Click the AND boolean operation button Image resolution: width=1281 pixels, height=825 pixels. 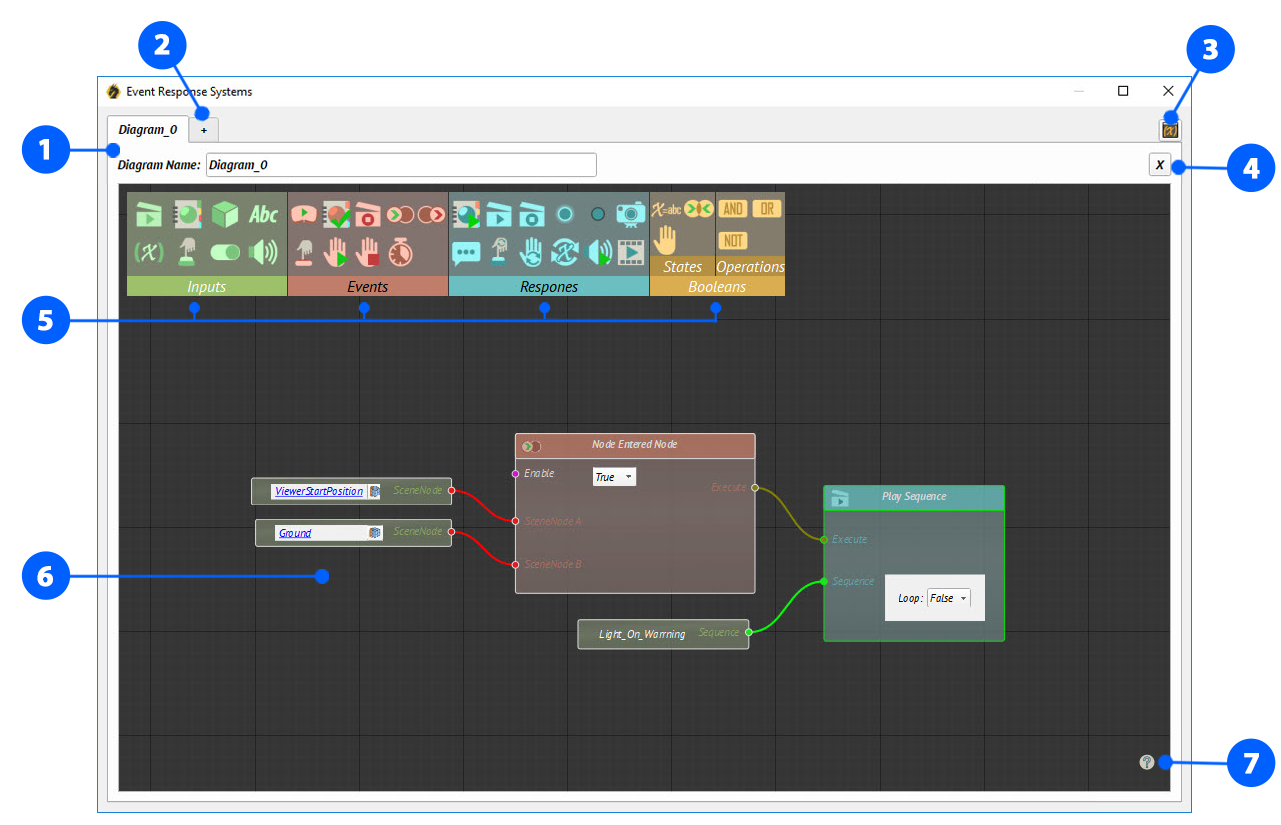point(733,209)
